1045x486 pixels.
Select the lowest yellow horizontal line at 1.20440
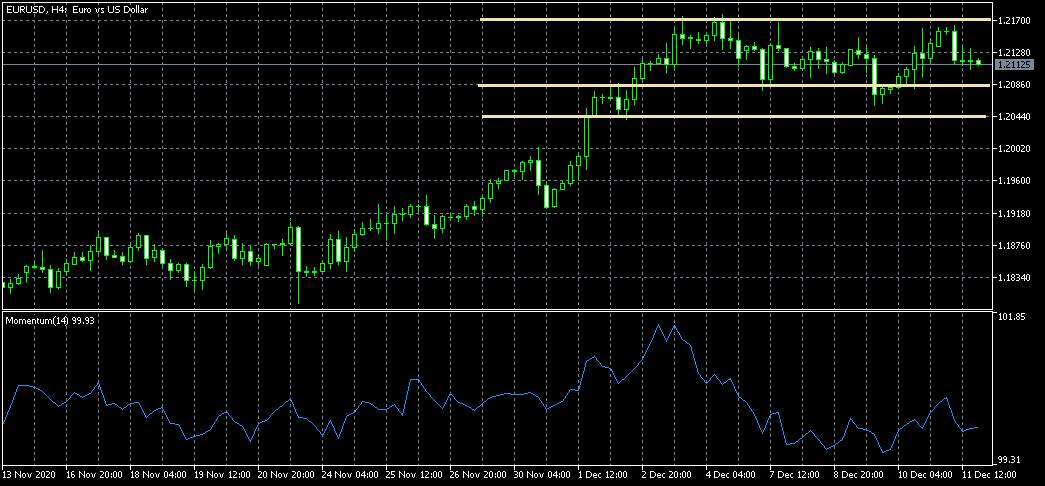(x=734, y=117)
